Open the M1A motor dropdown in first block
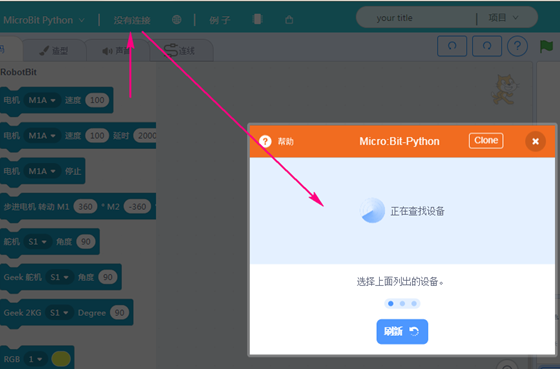Image resolution: width=560 pixels, height=369 pixels. [42, 100]
